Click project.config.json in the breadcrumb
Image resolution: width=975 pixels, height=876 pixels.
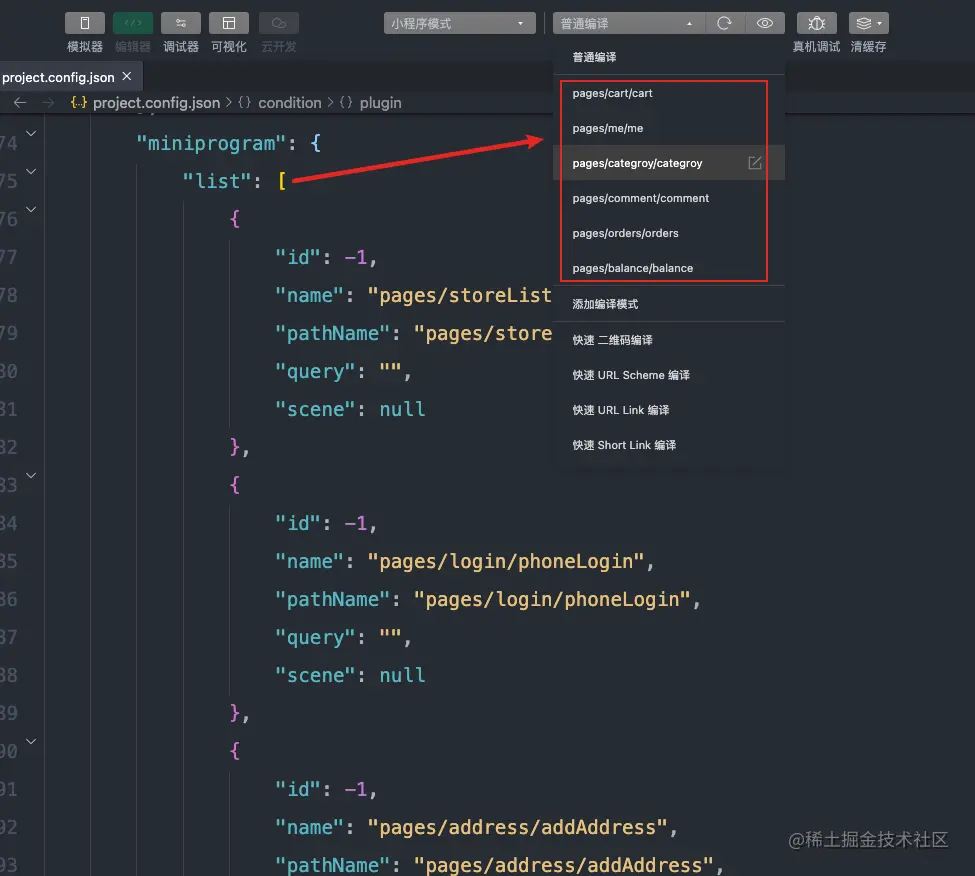tap(157, 103)
